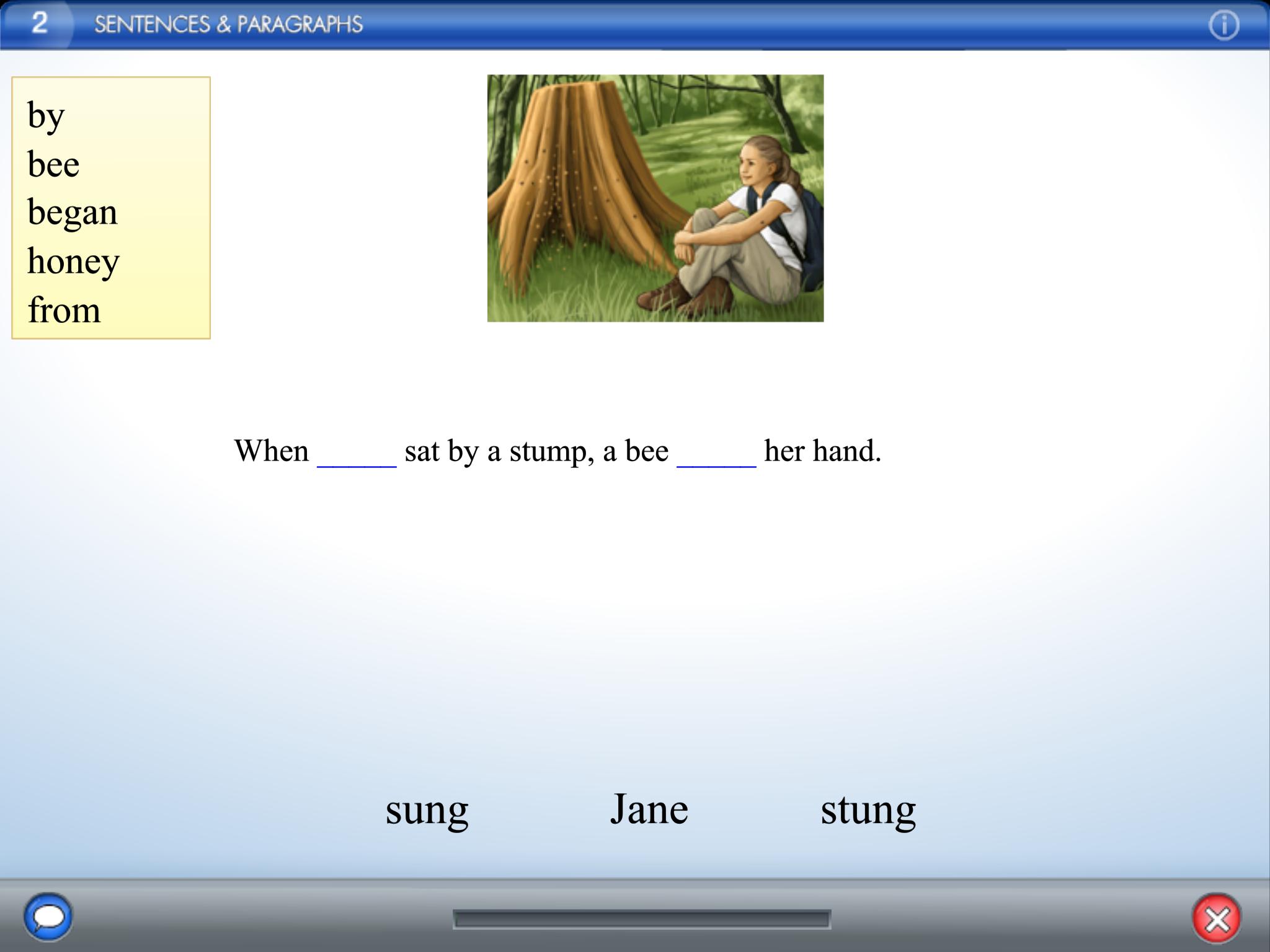Screen dimensions: 1270x952
Task: Click 'from' in the vocabulary list
Action: click(63, 311)
